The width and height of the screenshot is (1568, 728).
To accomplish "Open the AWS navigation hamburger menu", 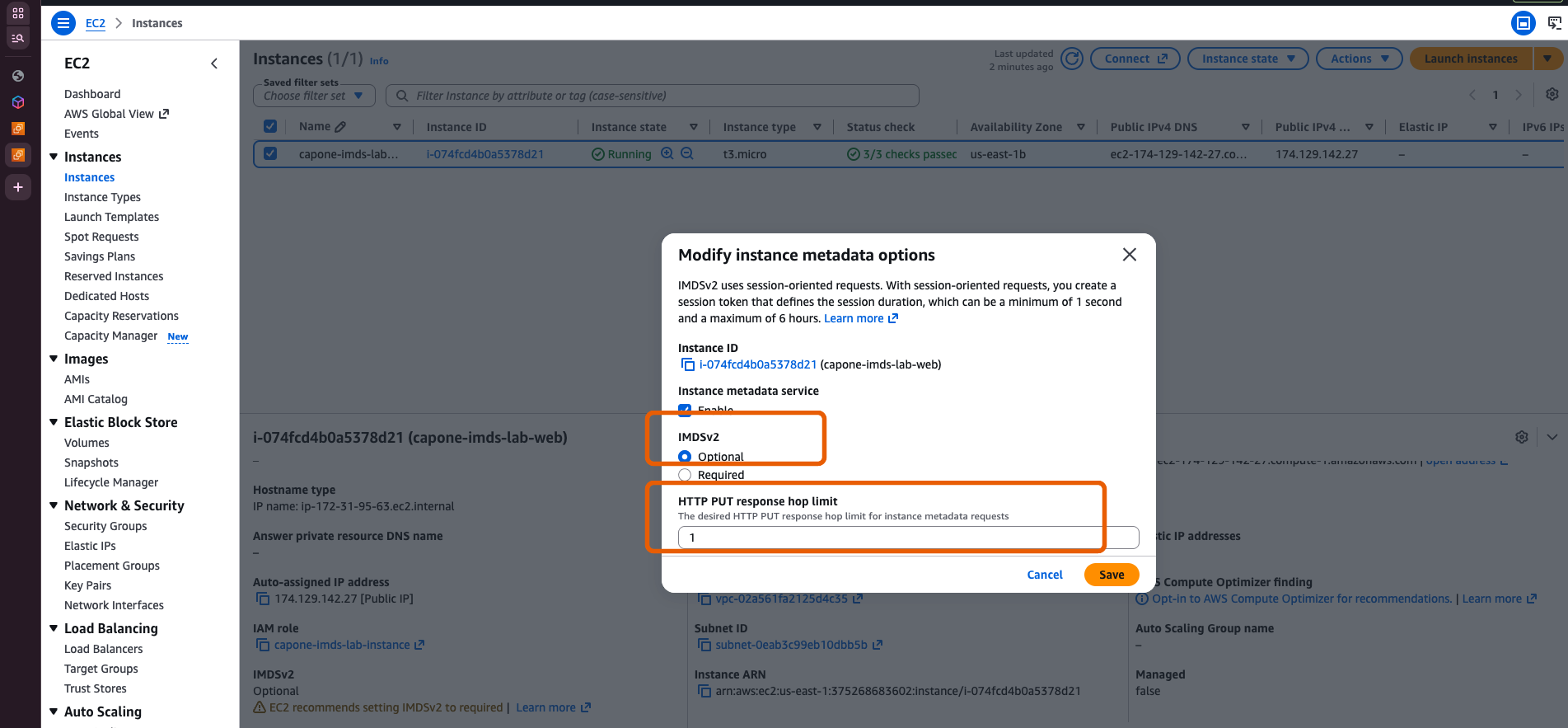I will [x=63, y=23].
